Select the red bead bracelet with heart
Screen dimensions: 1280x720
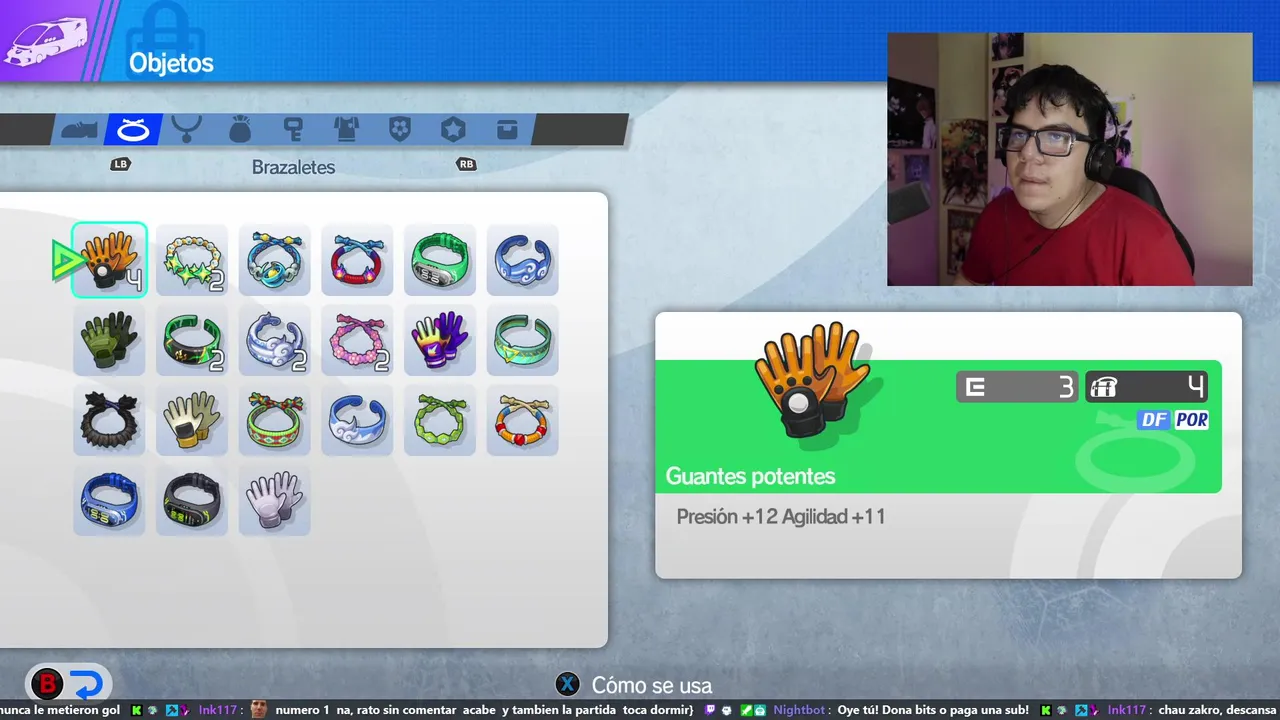[x=523, y=420]
